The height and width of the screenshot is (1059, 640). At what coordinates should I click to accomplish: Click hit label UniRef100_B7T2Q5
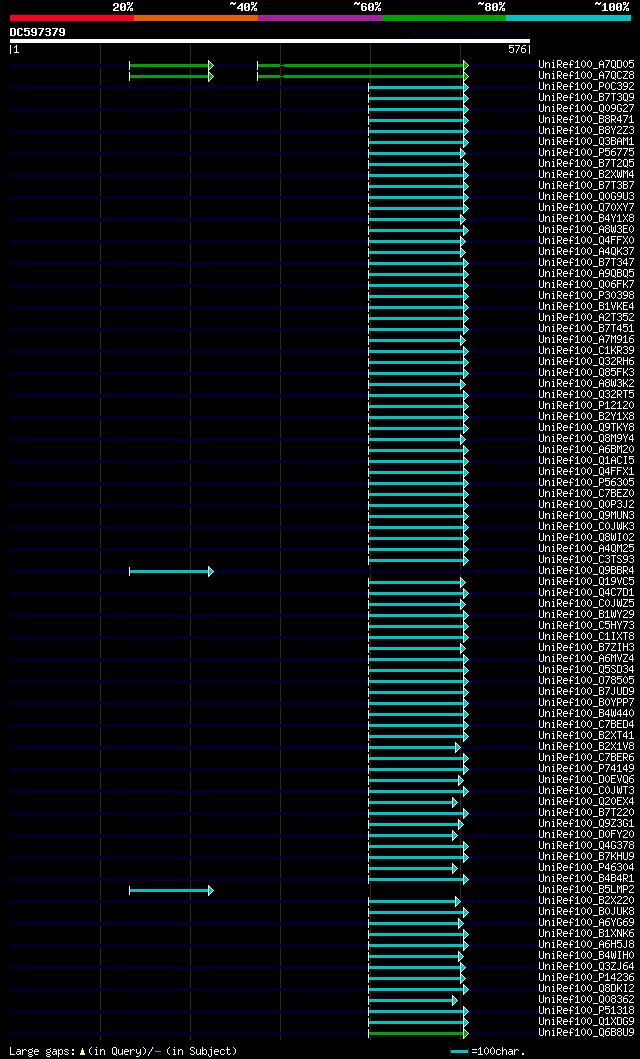586,163
